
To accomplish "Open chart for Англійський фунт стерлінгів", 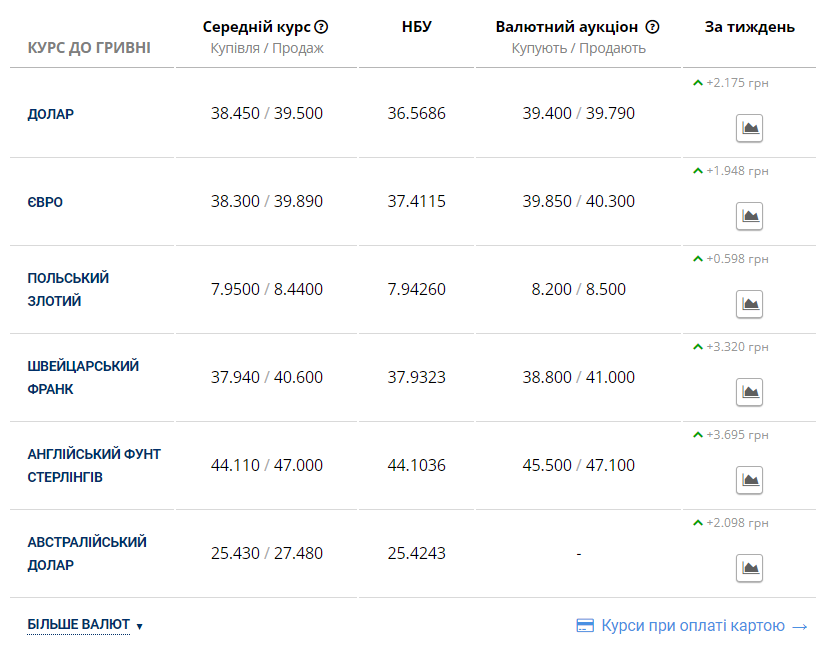I will (x=749, y=479).
